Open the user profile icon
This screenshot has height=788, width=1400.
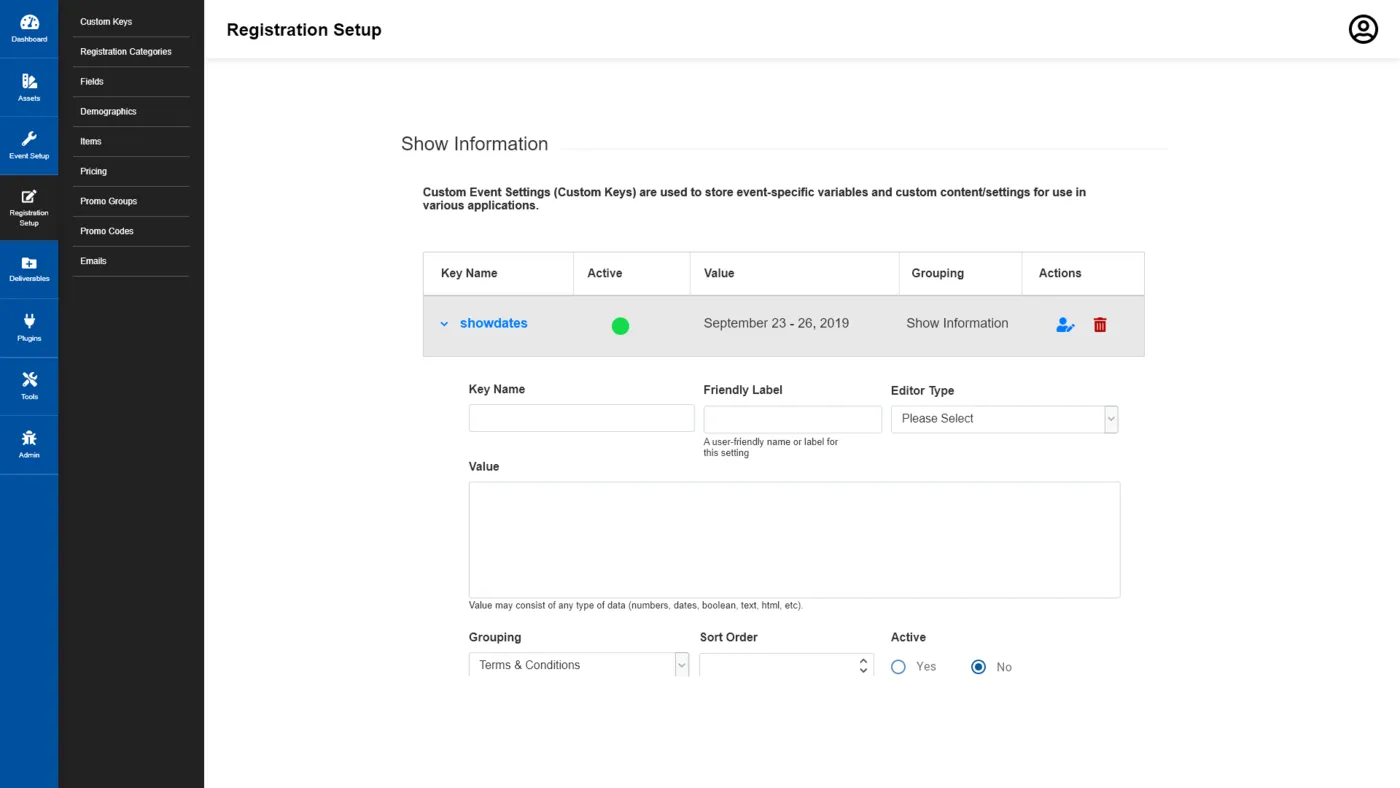click(1363, 29)
